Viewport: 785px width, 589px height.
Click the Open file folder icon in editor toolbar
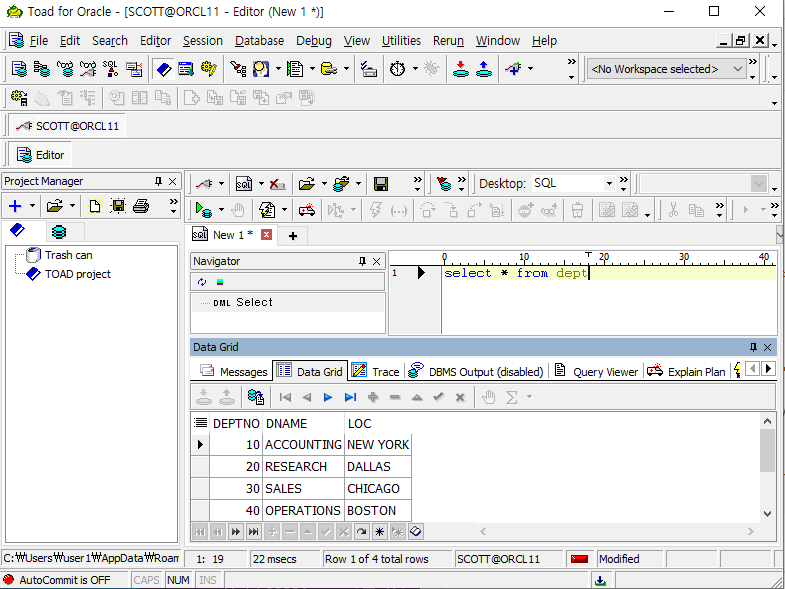pyautogui.click(x=307, y=184)
